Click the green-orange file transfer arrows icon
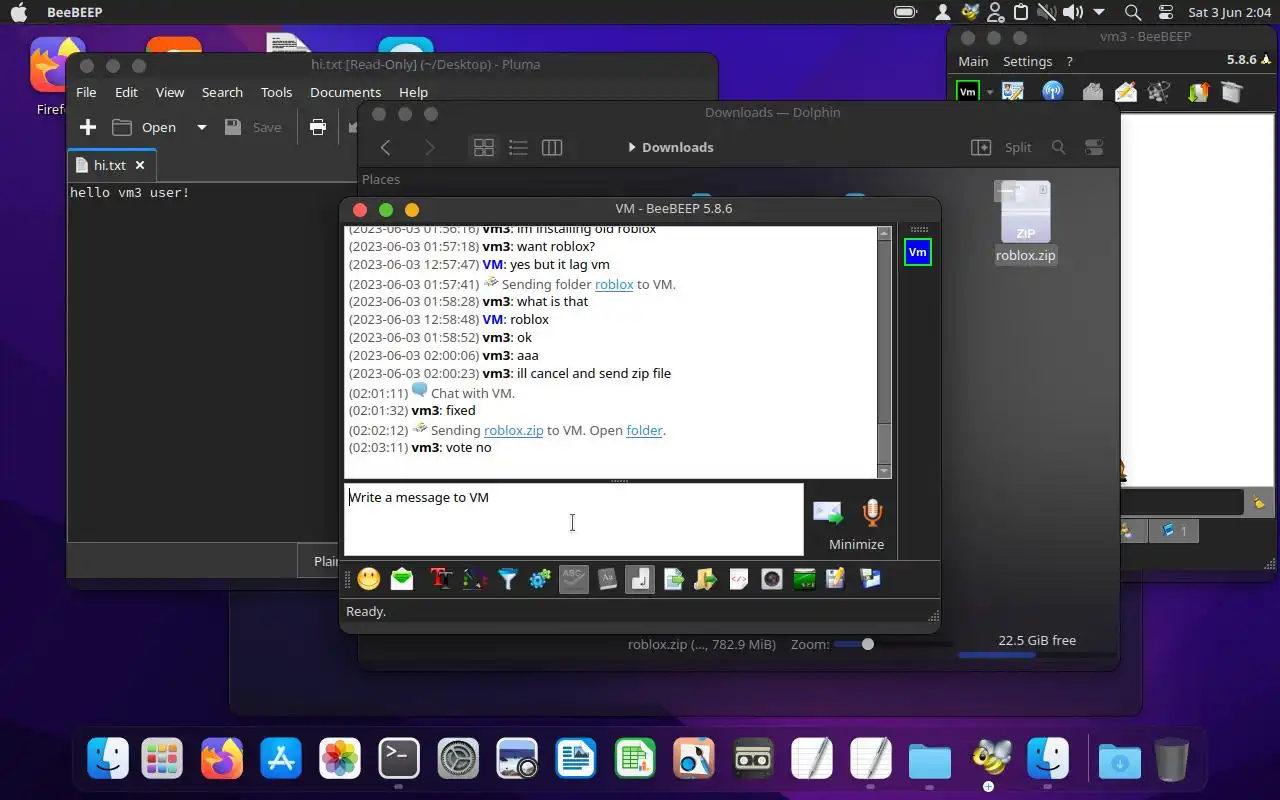Viewport: 1280px width, 800px height. coord(1197,92)
